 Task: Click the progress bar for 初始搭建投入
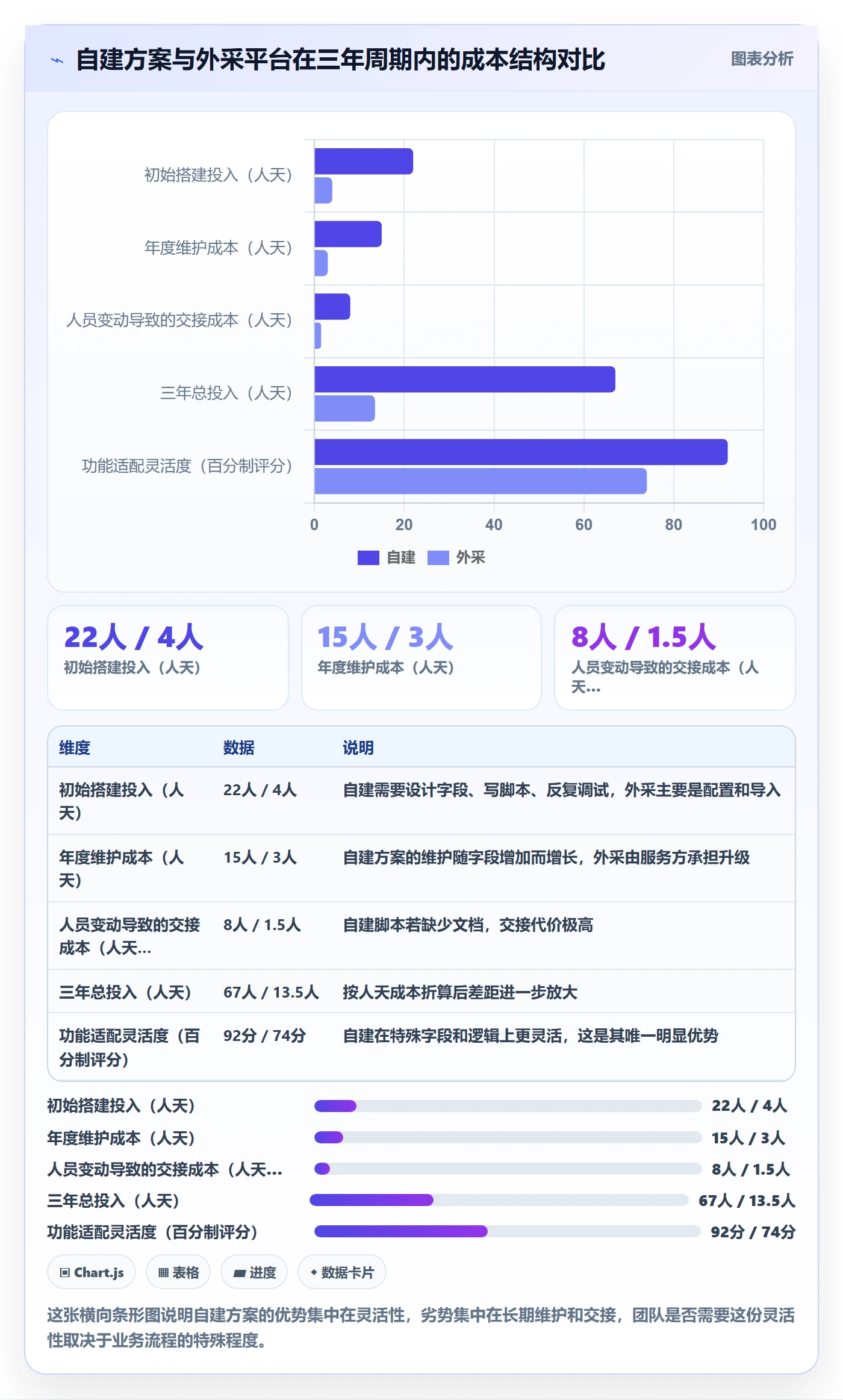coord(508,1106)
